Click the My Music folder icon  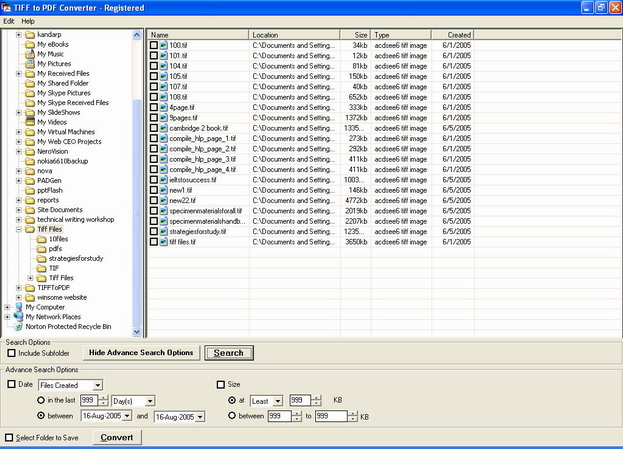(29, 54)
